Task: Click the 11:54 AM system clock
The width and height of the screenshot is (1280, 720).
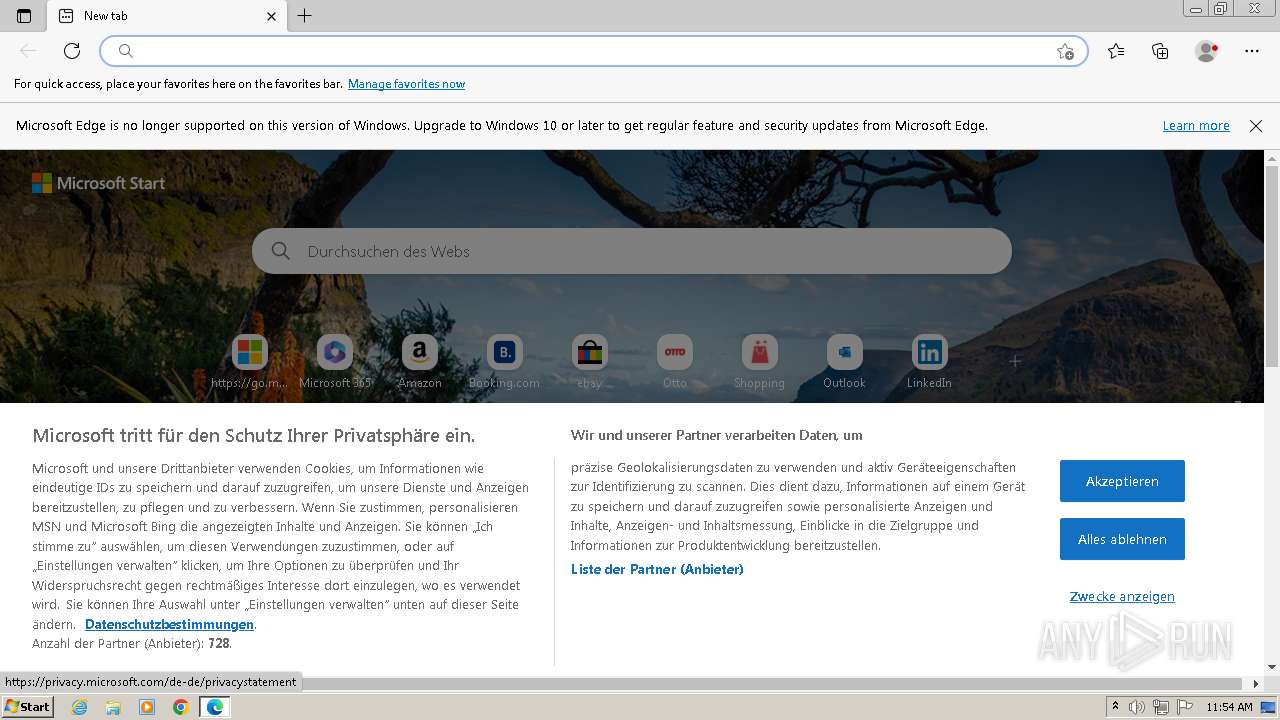Action: click(x=1229, y=707)
